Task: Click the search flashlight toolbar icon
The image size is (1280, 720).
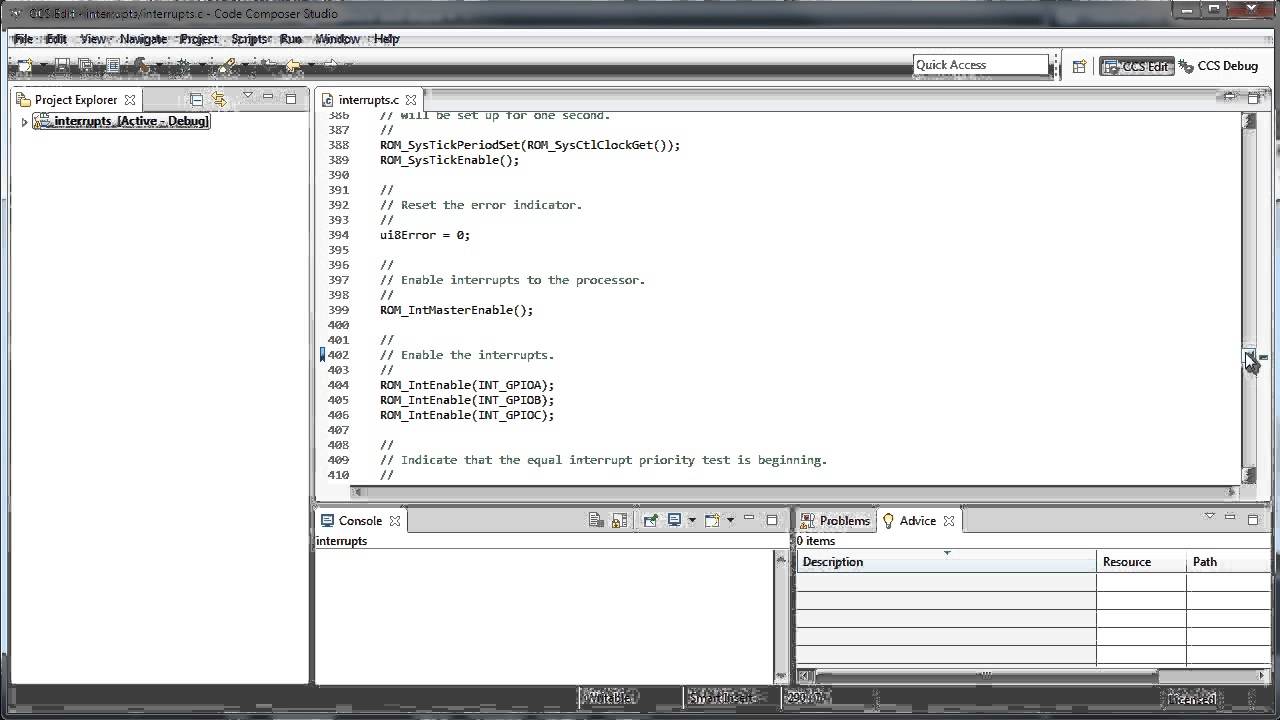Action: pos(228,65)
